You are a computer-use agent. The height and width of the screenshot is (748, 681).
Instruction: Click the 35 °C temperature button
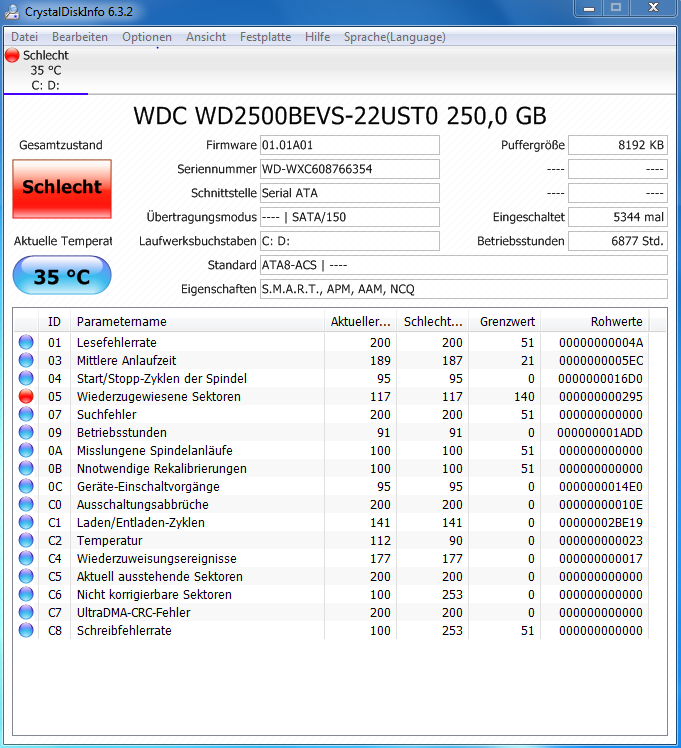tap(62, 275)
